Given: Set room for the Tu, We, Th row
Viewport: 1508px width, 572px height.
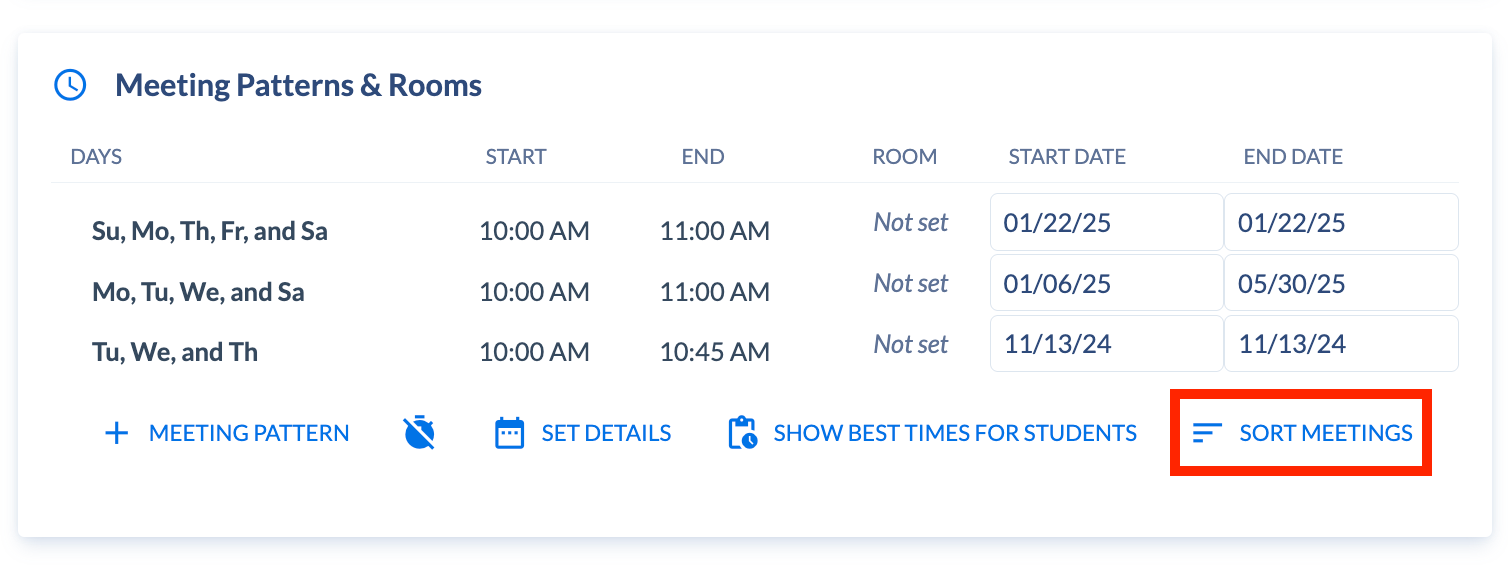Looking at the screenshot, I should pos(911,344).
